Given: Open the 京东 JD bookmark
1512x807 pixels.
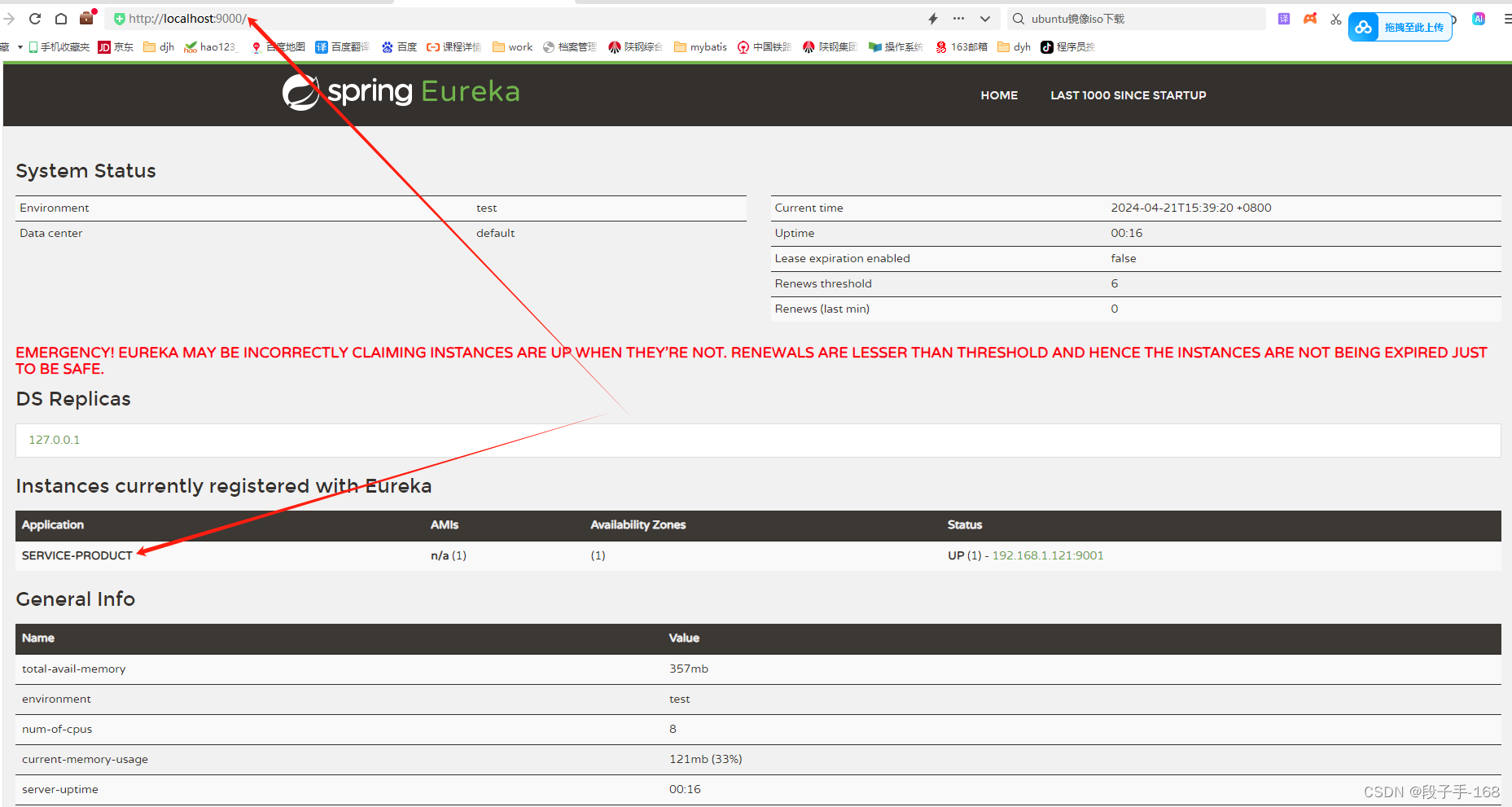Looking at the screenshot, I should pyautogui.click(x=116, y=47).
